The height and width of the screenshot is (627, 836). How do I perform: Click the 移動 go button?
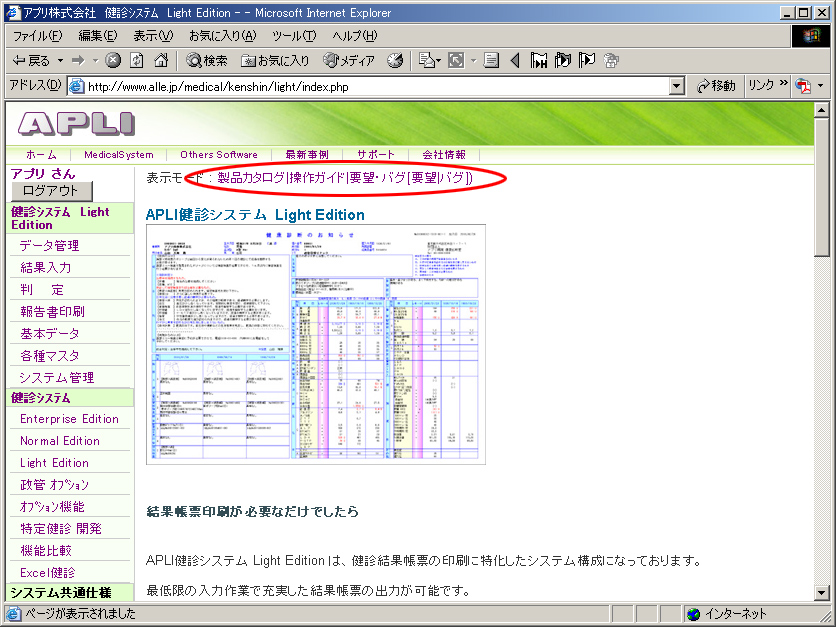click(x=716, y=86)
